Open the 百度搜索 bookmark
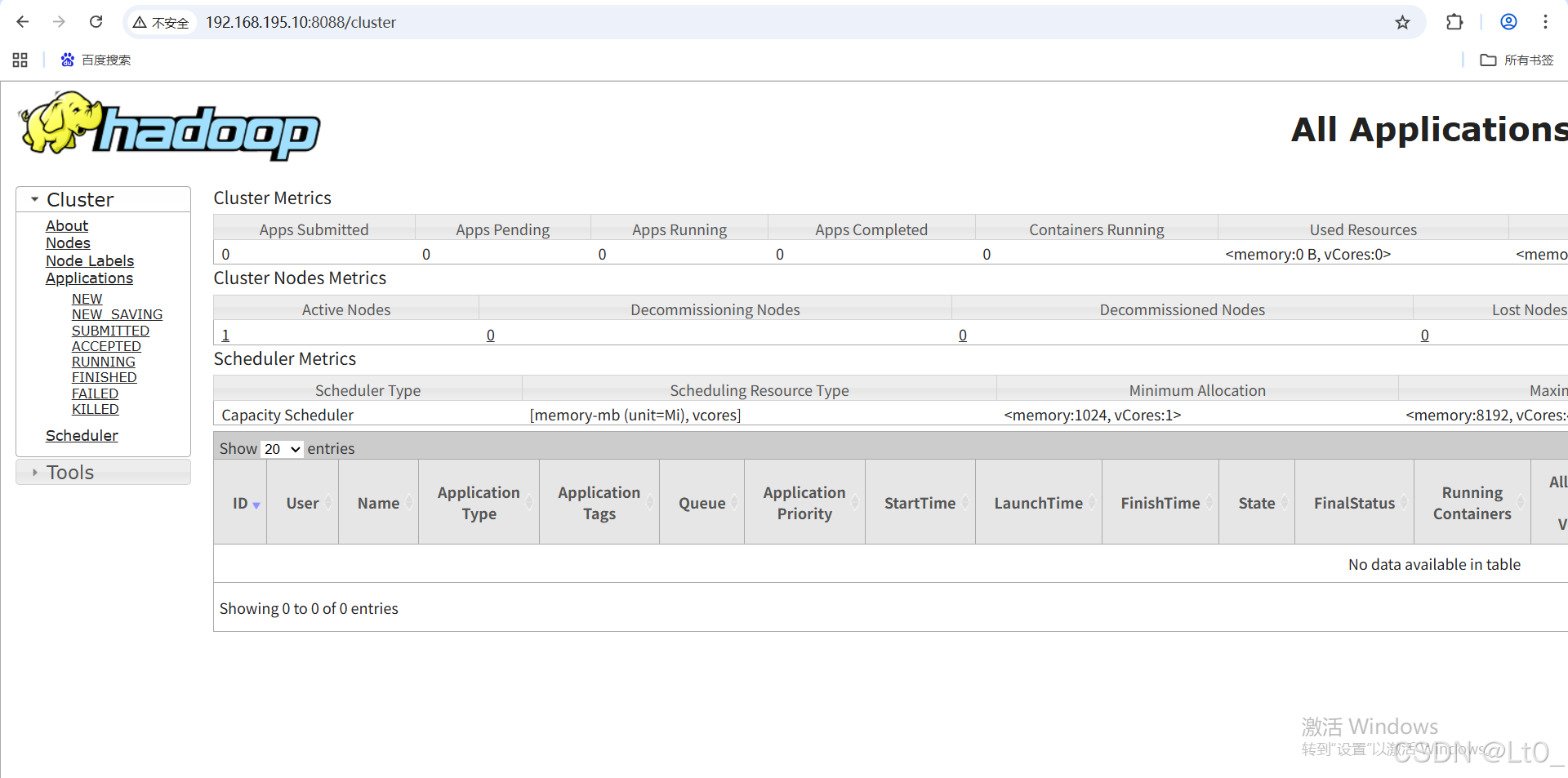 (96, 60)
